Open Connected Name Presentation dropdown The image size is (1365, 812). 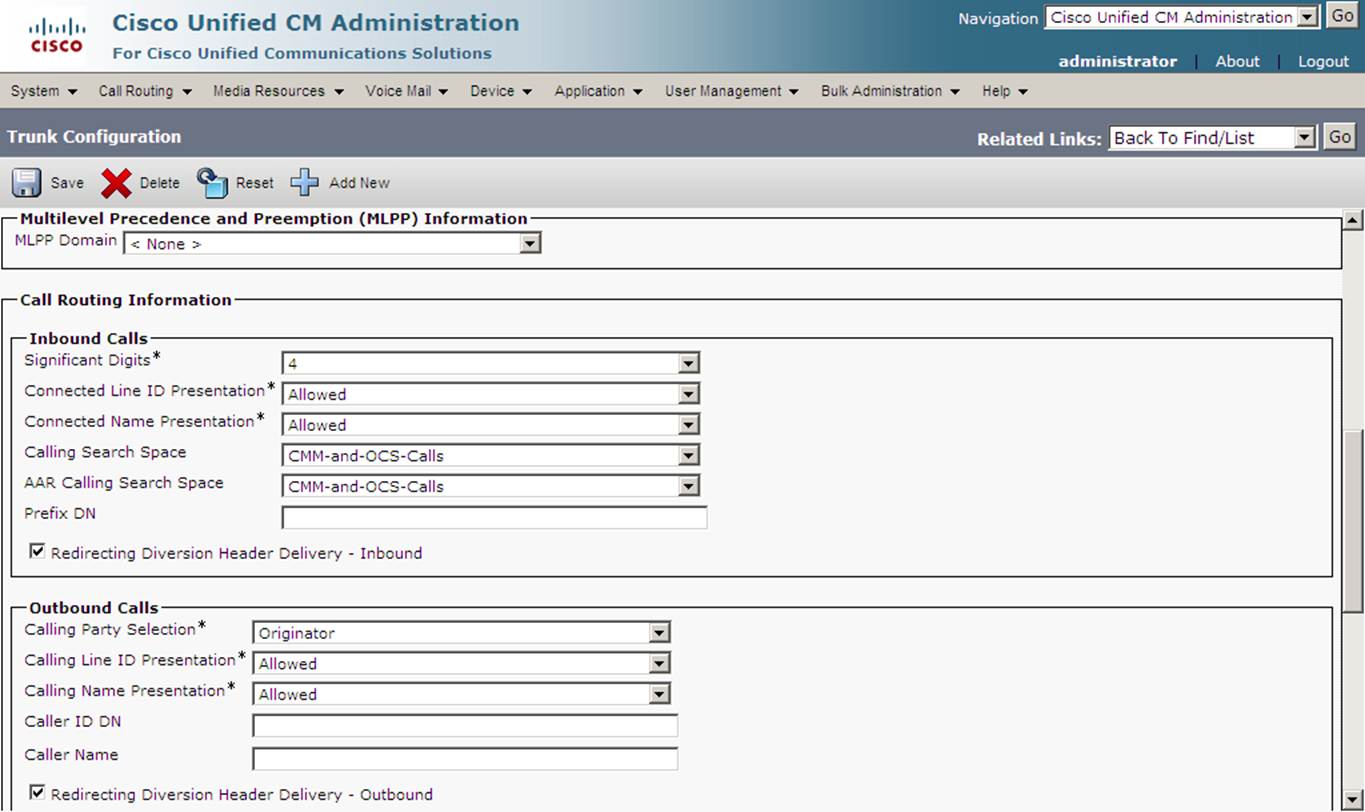pyautogui.click(x=491, y=425)
